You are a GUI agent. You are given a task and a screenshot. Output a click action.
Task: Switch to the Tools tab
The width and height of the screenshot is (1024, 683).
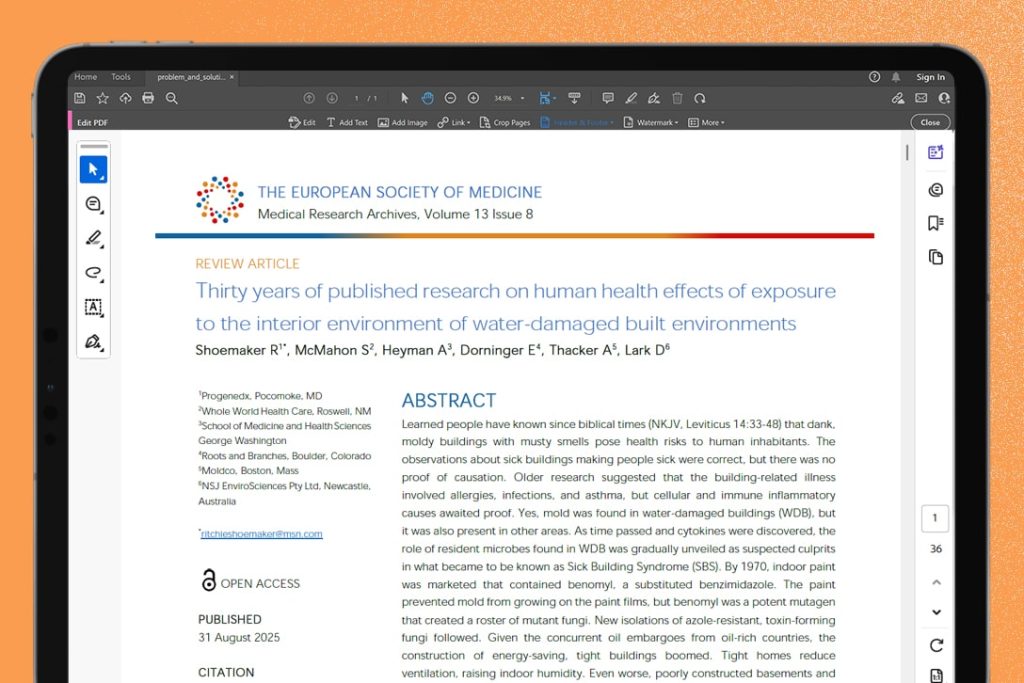[121, 76]
